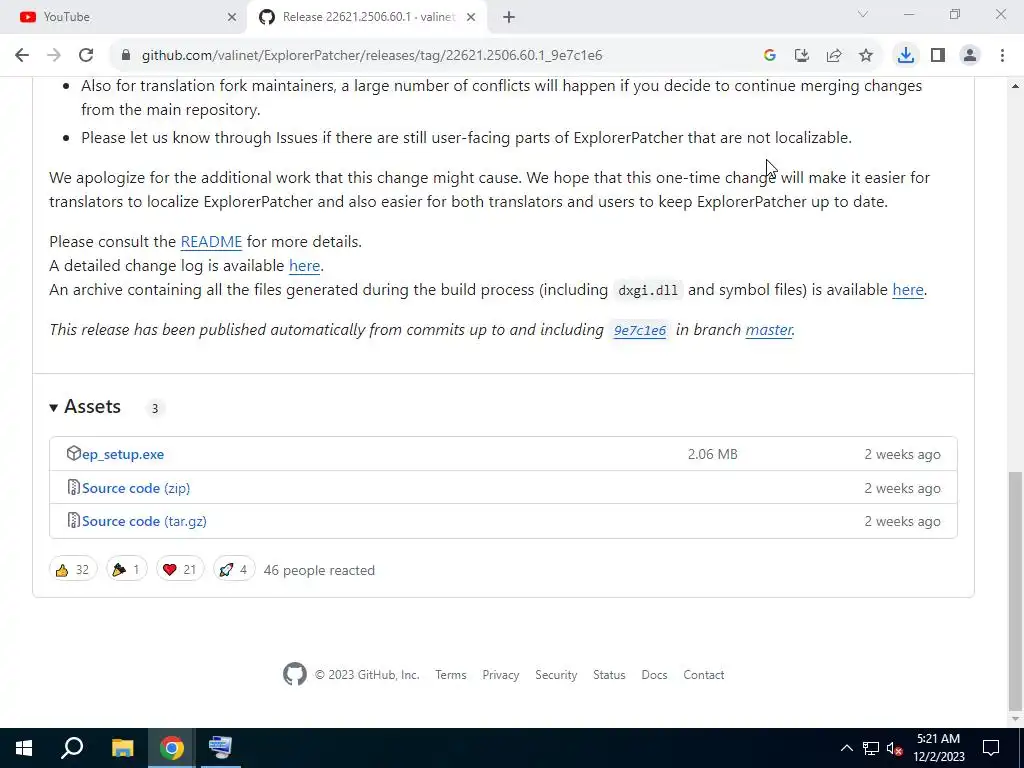Image resolution: width=1024 pixels, height=768 pixels.
Task: Click the GitHub logo in footer
Action: [x=295, y=675]
